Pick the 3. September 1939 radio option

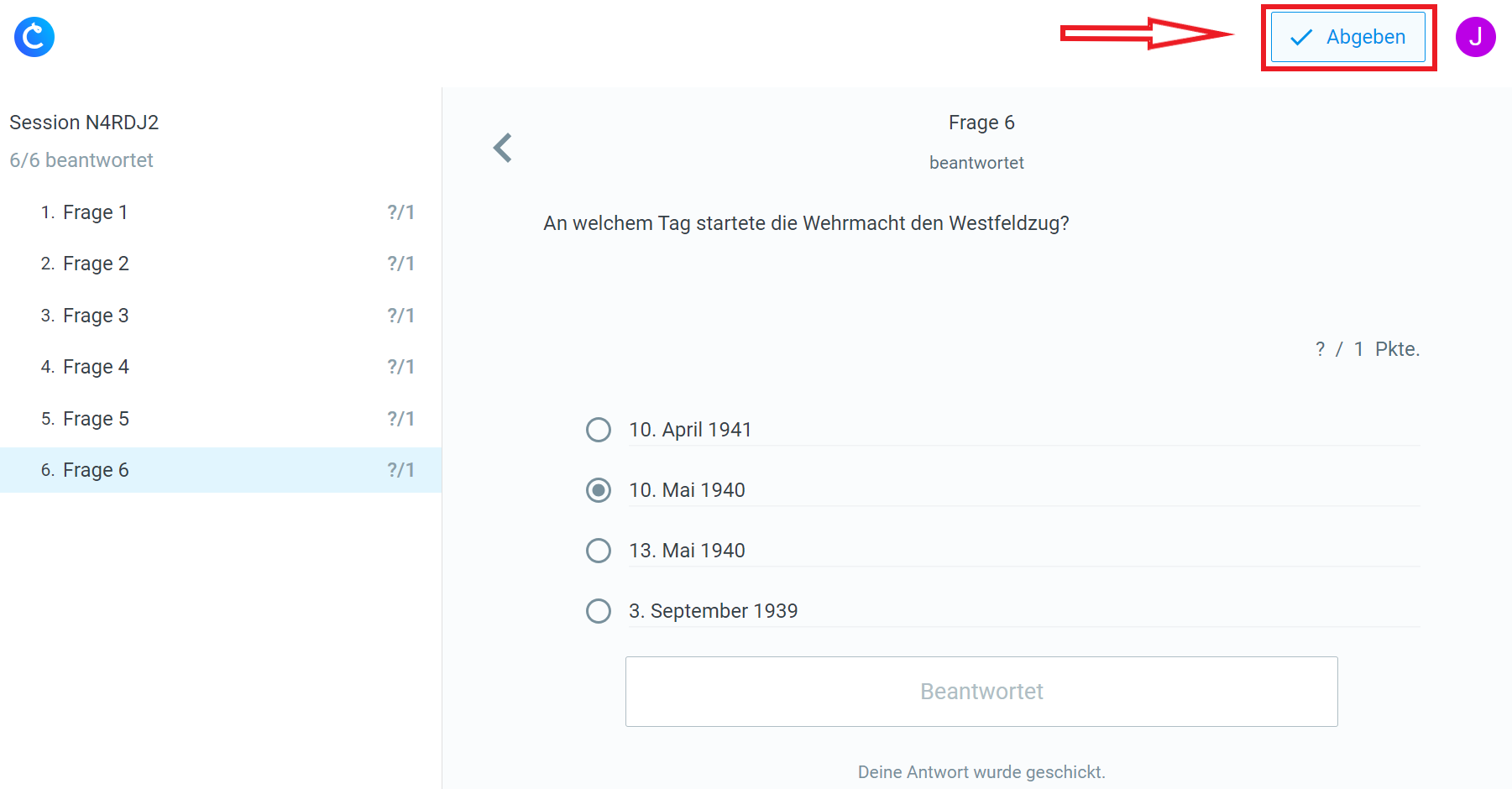tap(599, 611)
